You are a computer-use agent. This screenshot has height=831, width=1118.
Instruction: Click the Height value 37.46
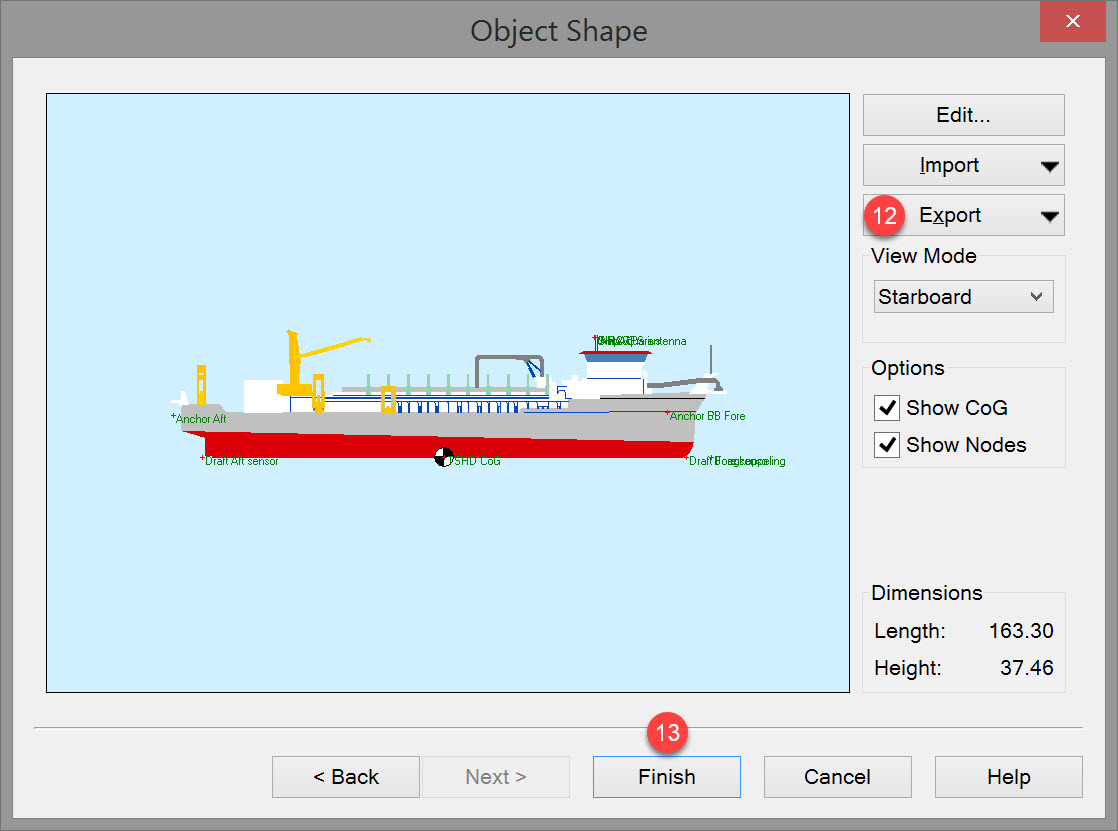point(1026,668)
